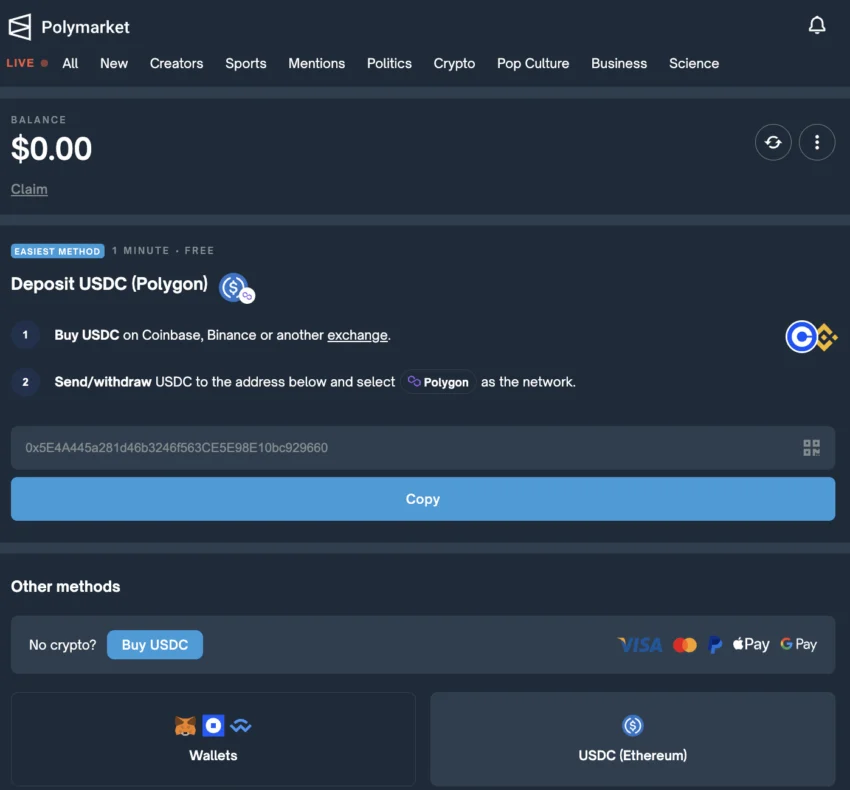Click the Other methods heading
Image resolution: width=850 pixels, height=790 pixels.
[x=66, y=587]
